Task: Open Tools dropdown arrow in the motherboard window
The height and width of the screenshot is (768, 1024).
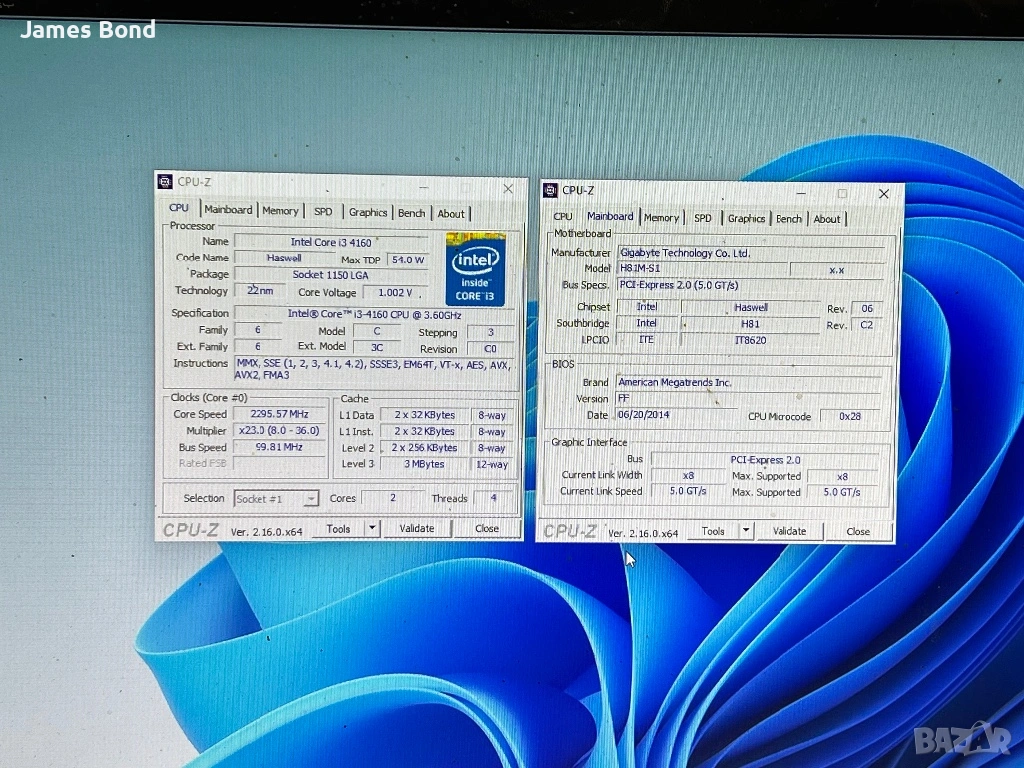Action: point(746,531)
